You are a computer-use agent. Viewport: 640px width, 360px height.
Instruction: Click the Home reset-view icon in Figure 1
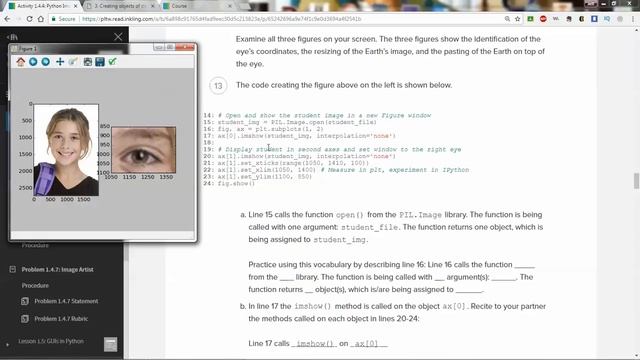point(20,62)
